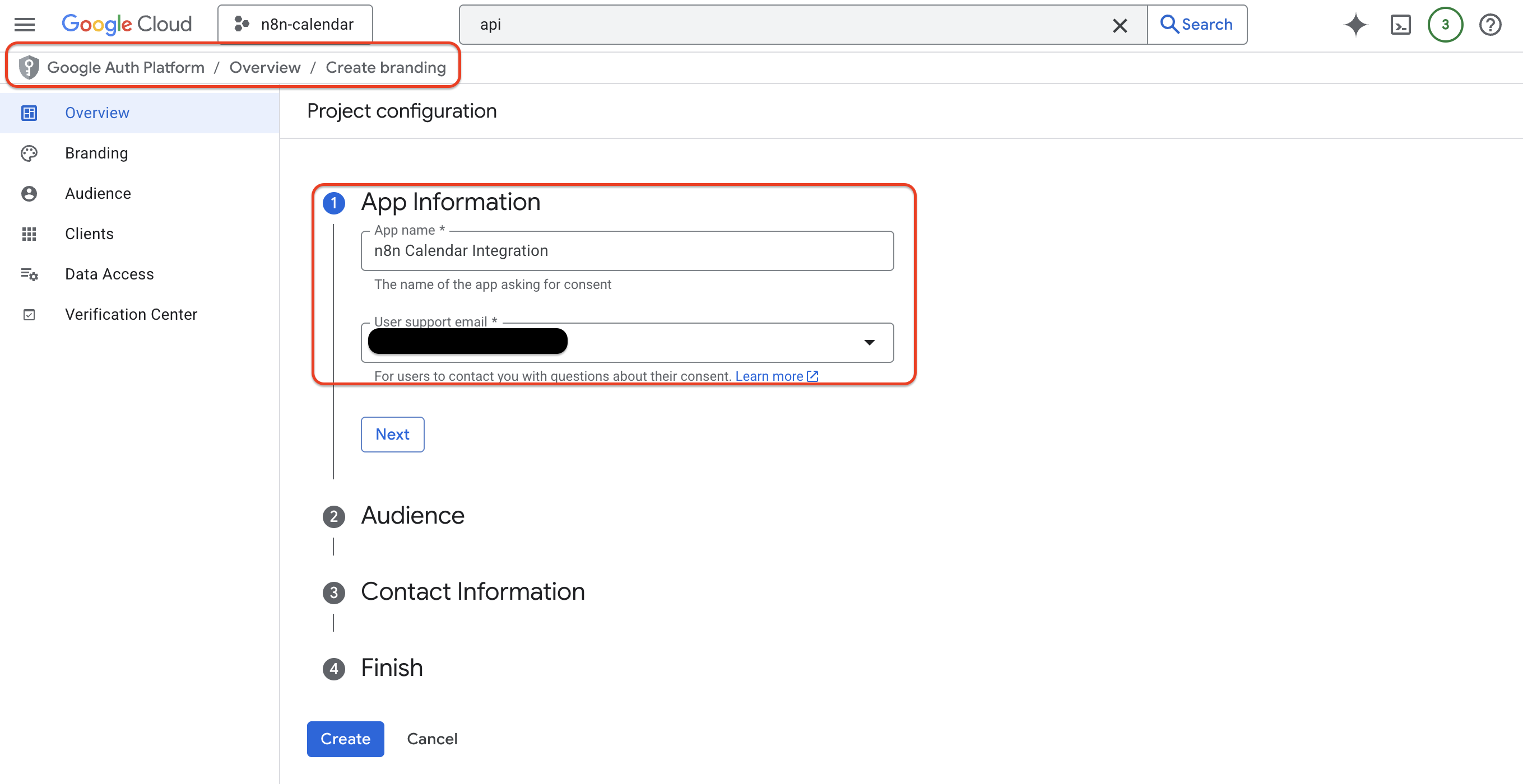Expand the User support email dropdown
The height and width of the screenshot is (784, 1523).
(869, 343)
